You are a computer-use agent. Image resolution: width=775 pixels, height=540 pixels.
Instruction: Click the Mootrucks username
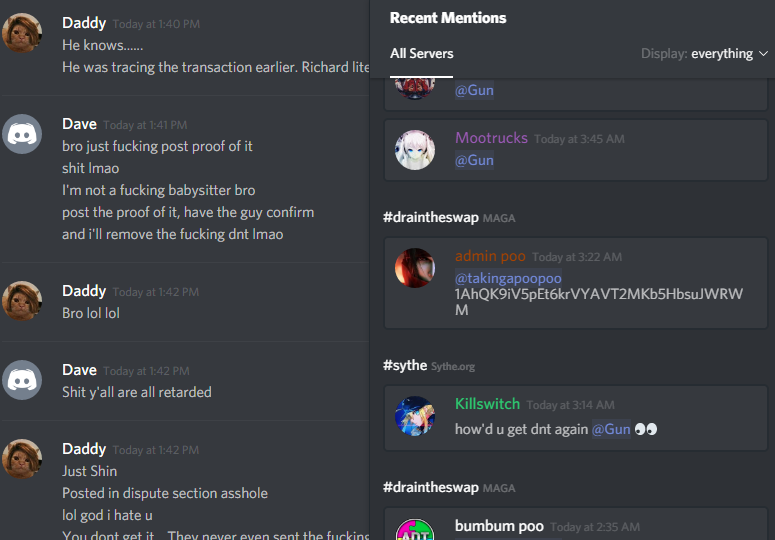491,138
